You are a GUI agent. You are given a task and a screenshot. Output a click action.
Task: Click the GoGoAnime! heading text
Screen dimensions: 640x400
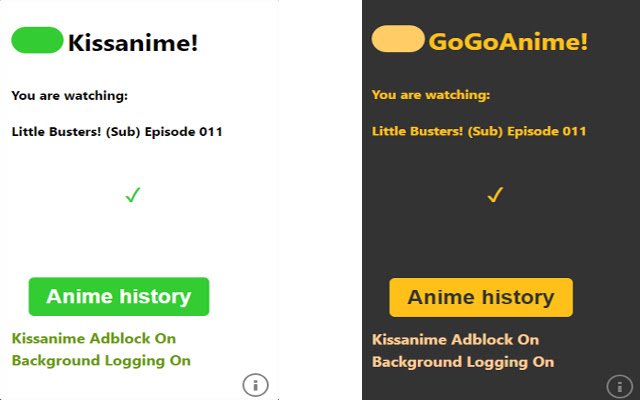508,42
